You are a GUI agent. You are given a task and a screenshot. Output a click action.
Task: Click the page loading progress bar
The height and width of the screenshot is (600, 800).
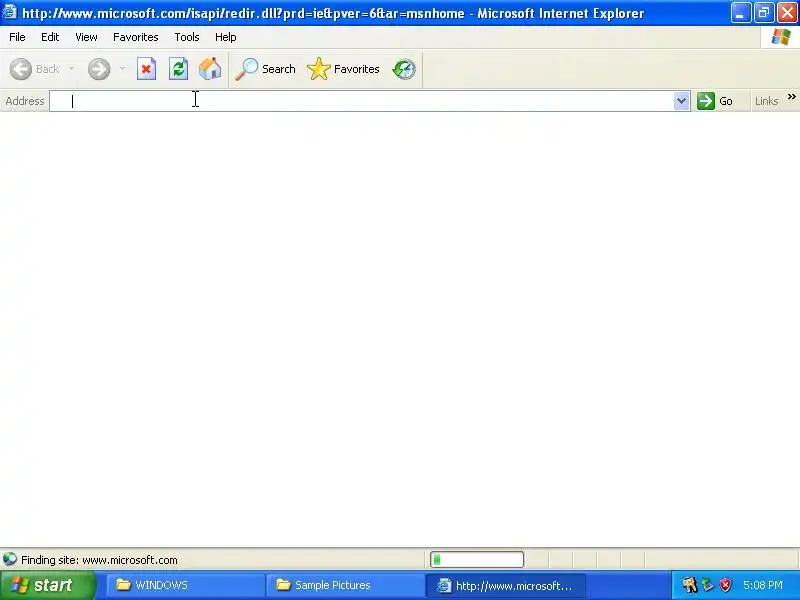tap(477, 560)
